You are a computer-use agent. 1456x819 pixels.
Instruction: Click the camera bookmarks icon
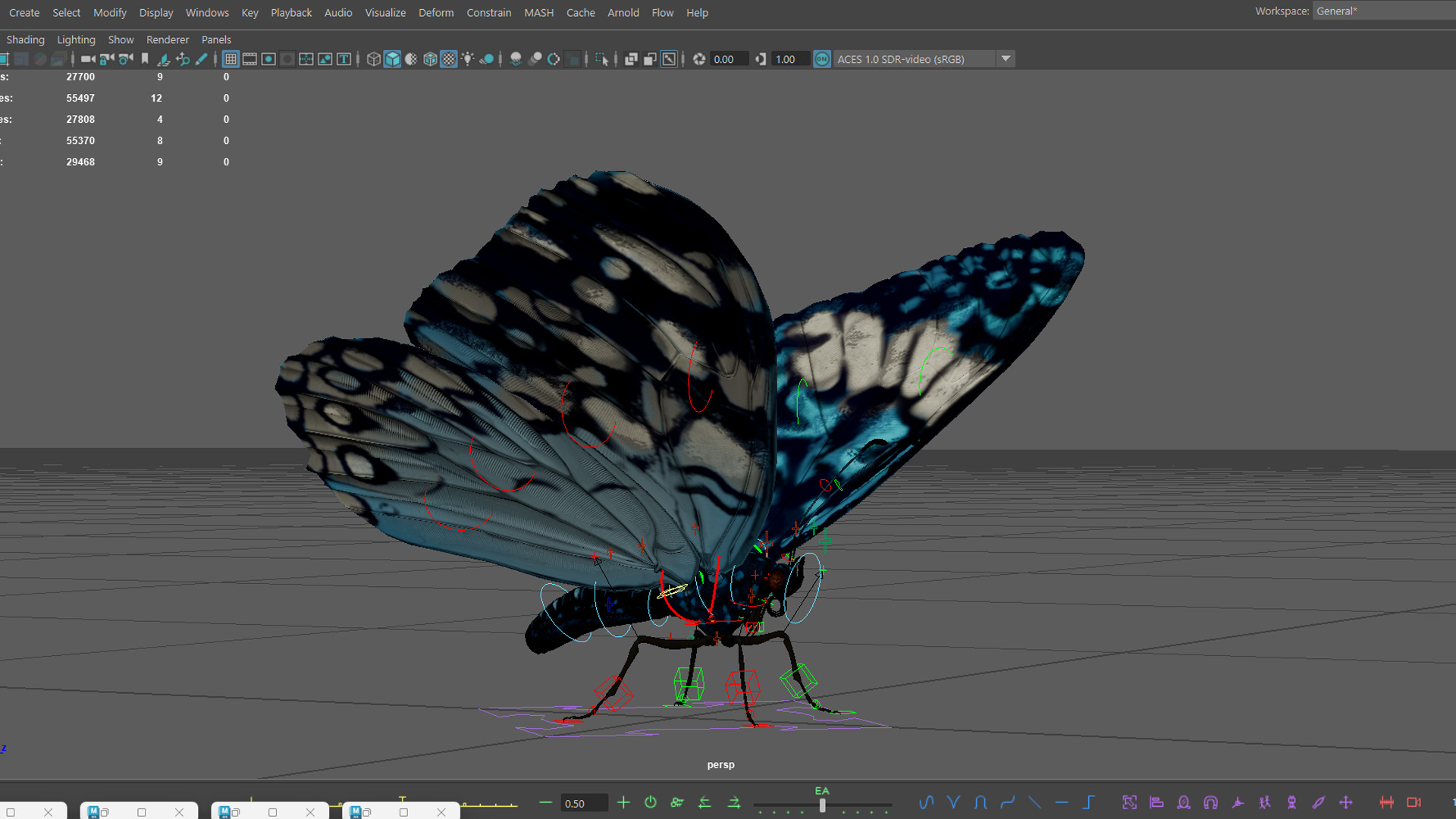(x=145, y=59)
